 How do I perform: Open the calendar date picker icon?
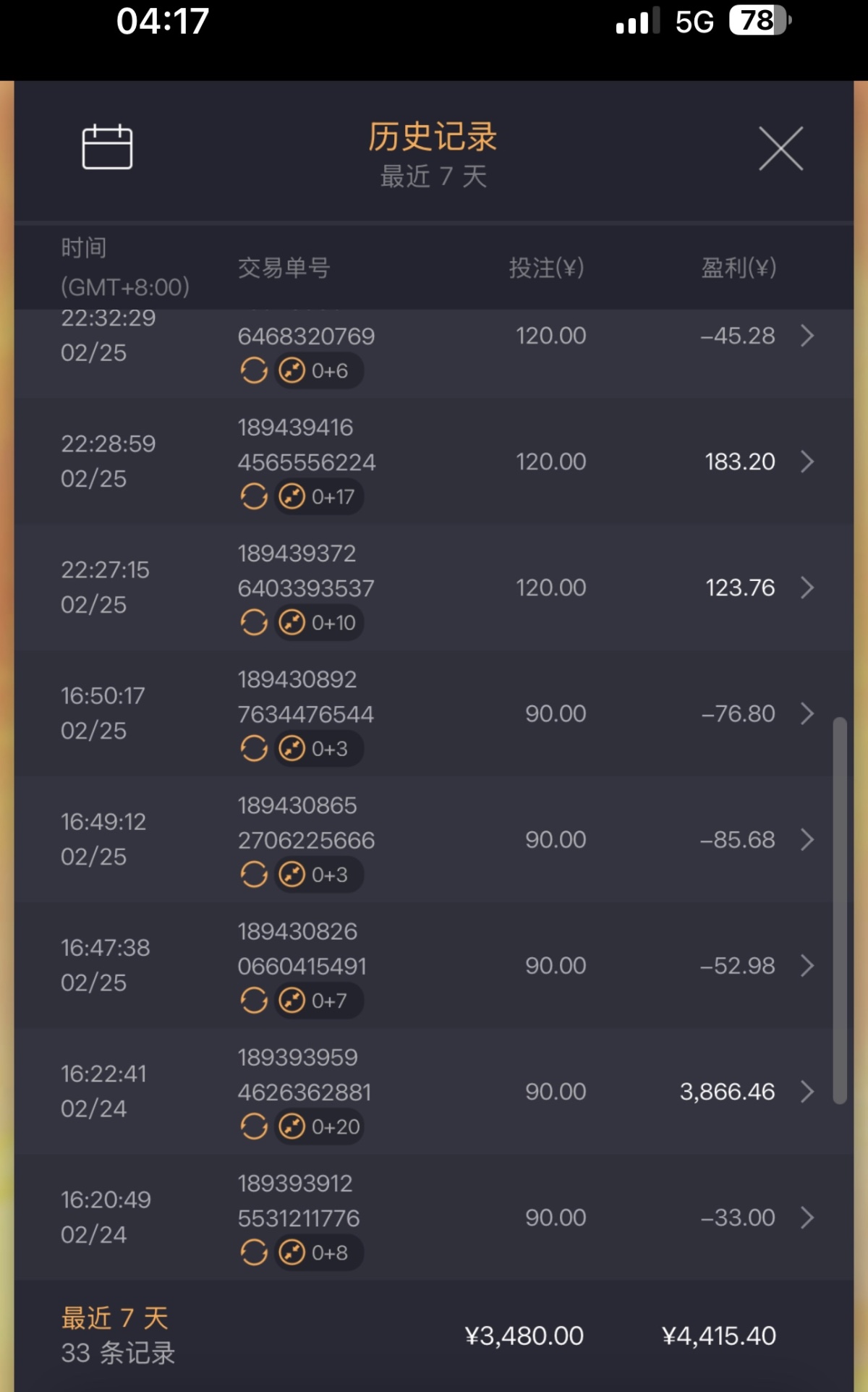pyautogui.click(x=107, y=147)
